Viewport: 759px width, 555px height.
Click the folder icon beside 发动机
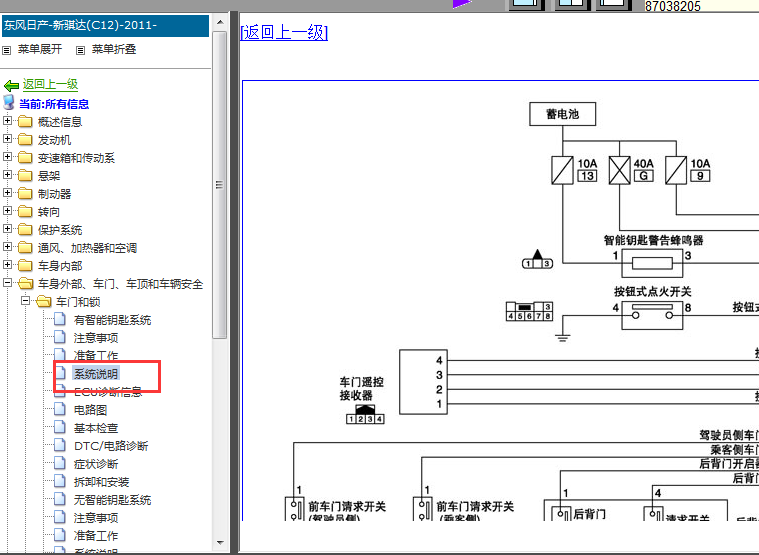coord(25,139)
